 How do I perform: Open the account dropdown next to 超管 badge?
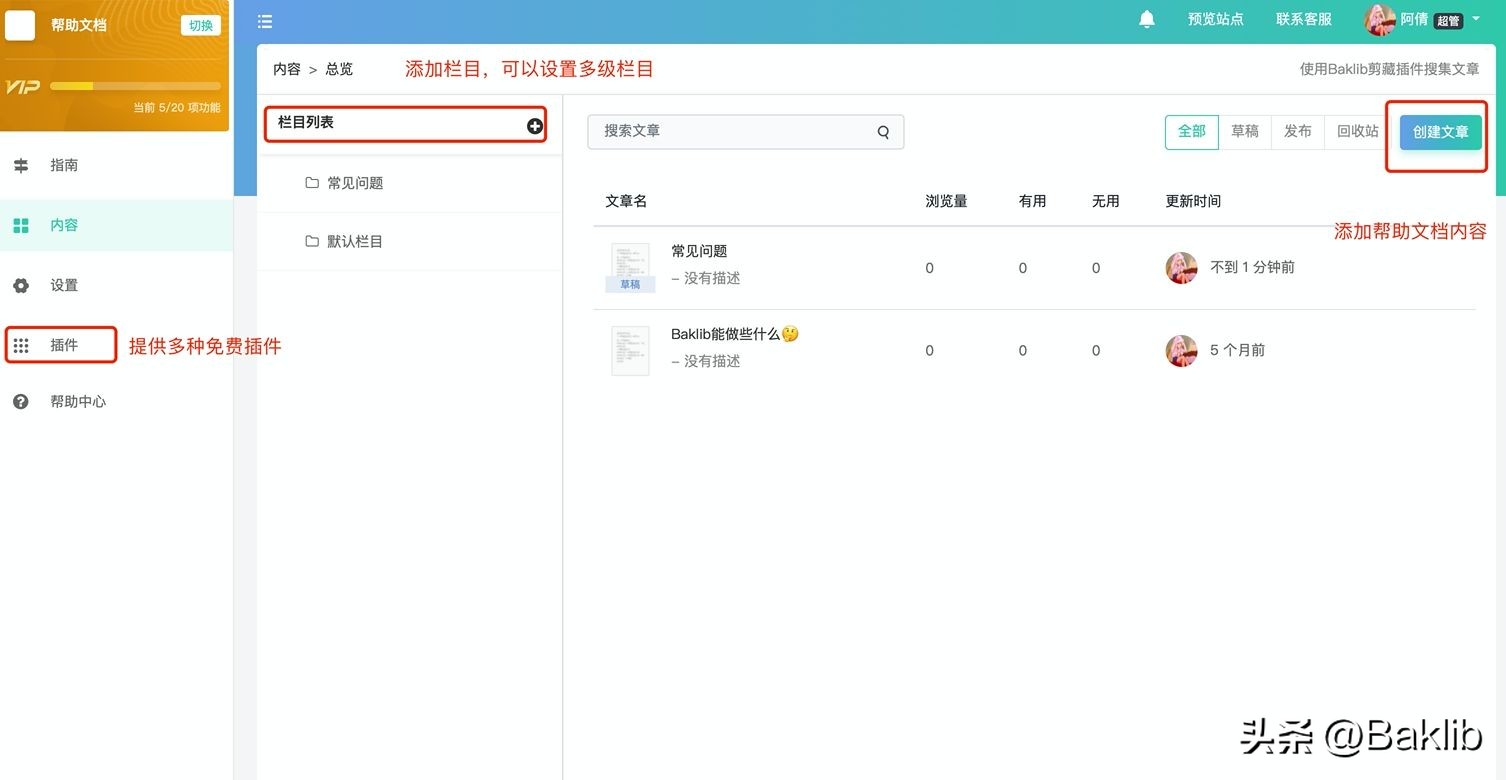[x=1476, y=19]
